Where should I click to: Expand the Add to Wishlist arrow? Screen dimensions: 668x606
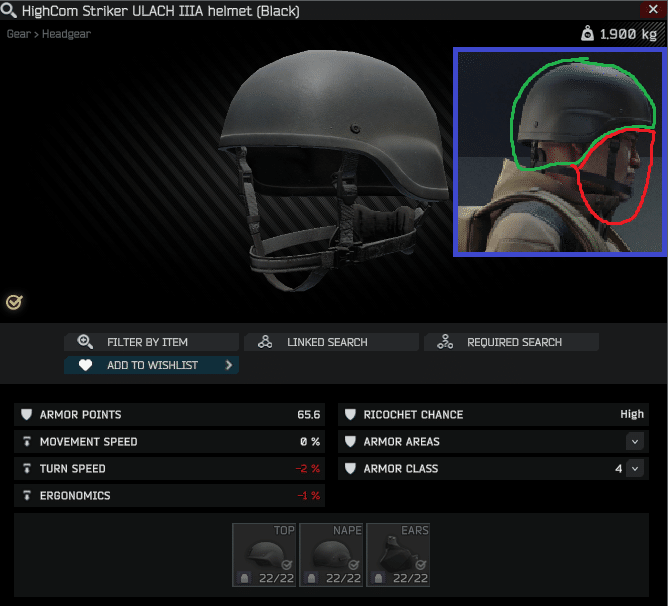[229, 365]
